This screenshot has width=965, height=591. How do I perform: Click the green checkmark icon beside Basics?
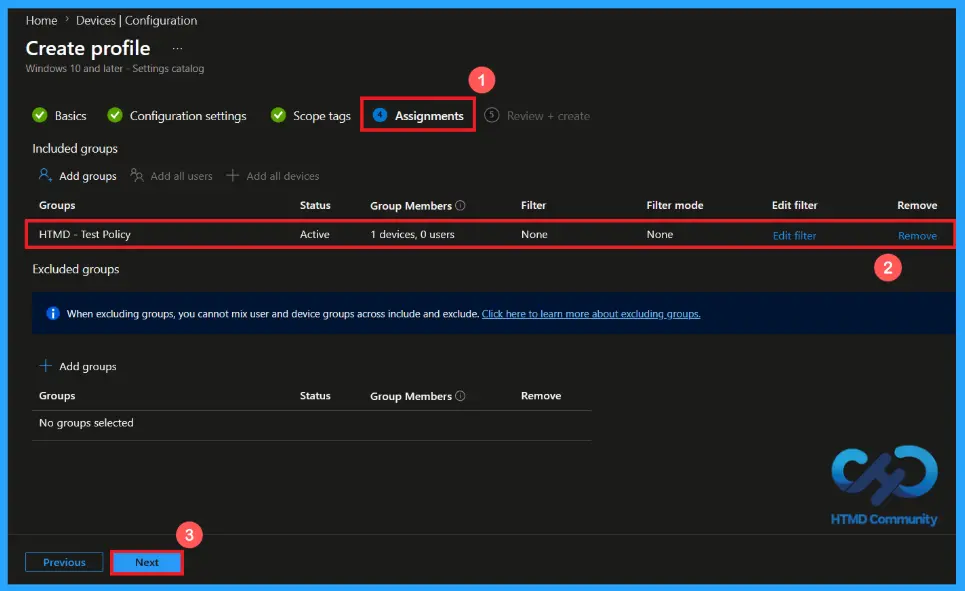coord(40,115)
